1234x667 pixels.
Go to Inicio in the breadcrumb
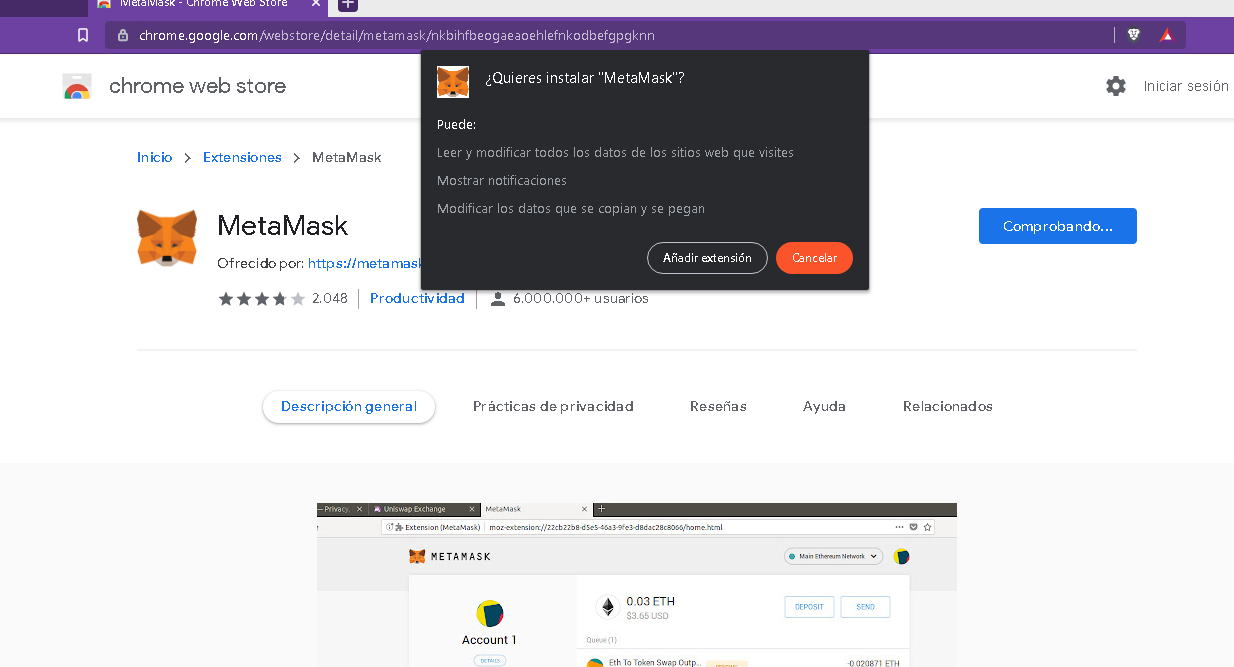coord(155,157)
